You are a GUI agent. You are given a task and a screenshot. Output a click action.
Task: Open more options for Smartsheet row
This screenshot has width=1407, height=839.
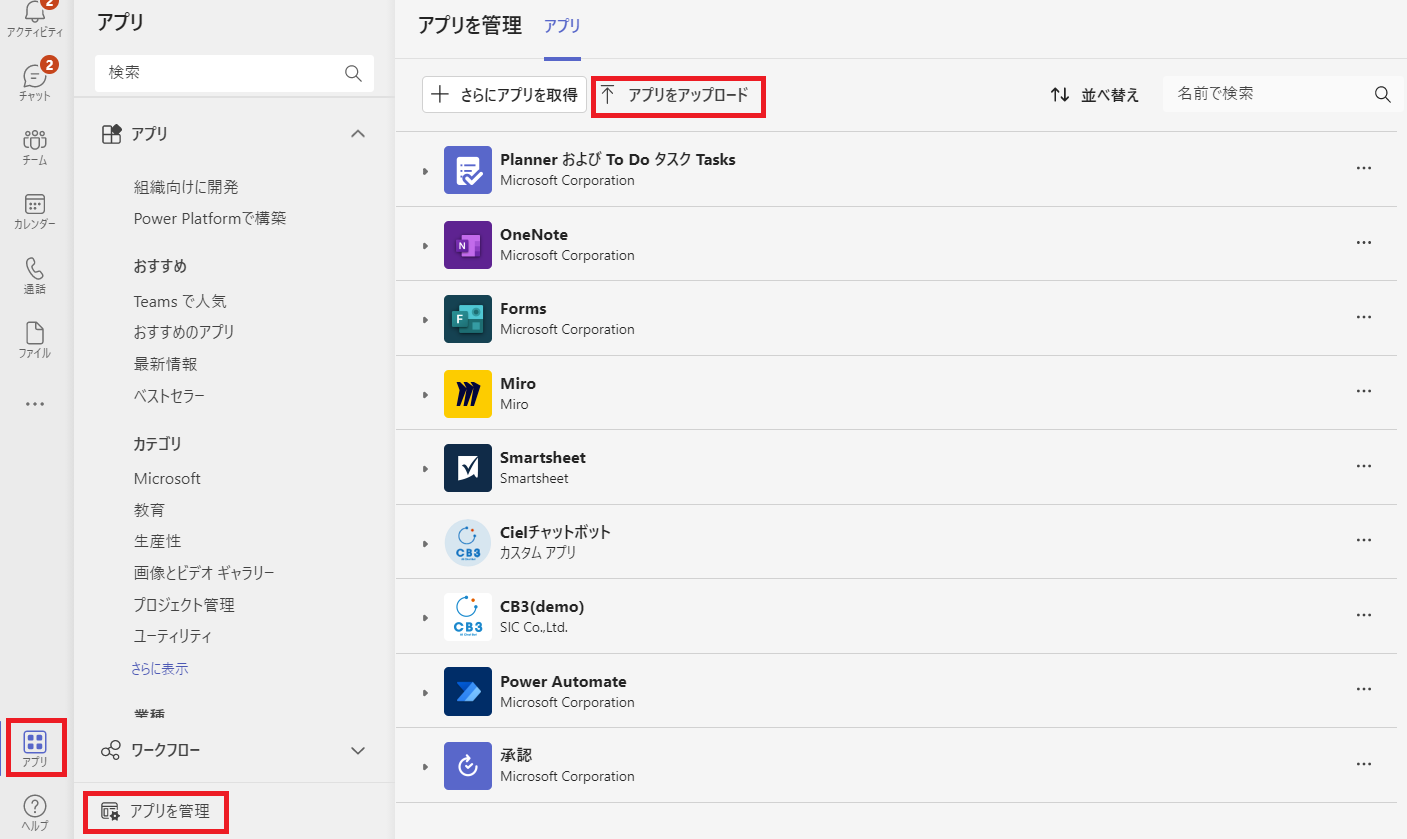(1363, 466)
